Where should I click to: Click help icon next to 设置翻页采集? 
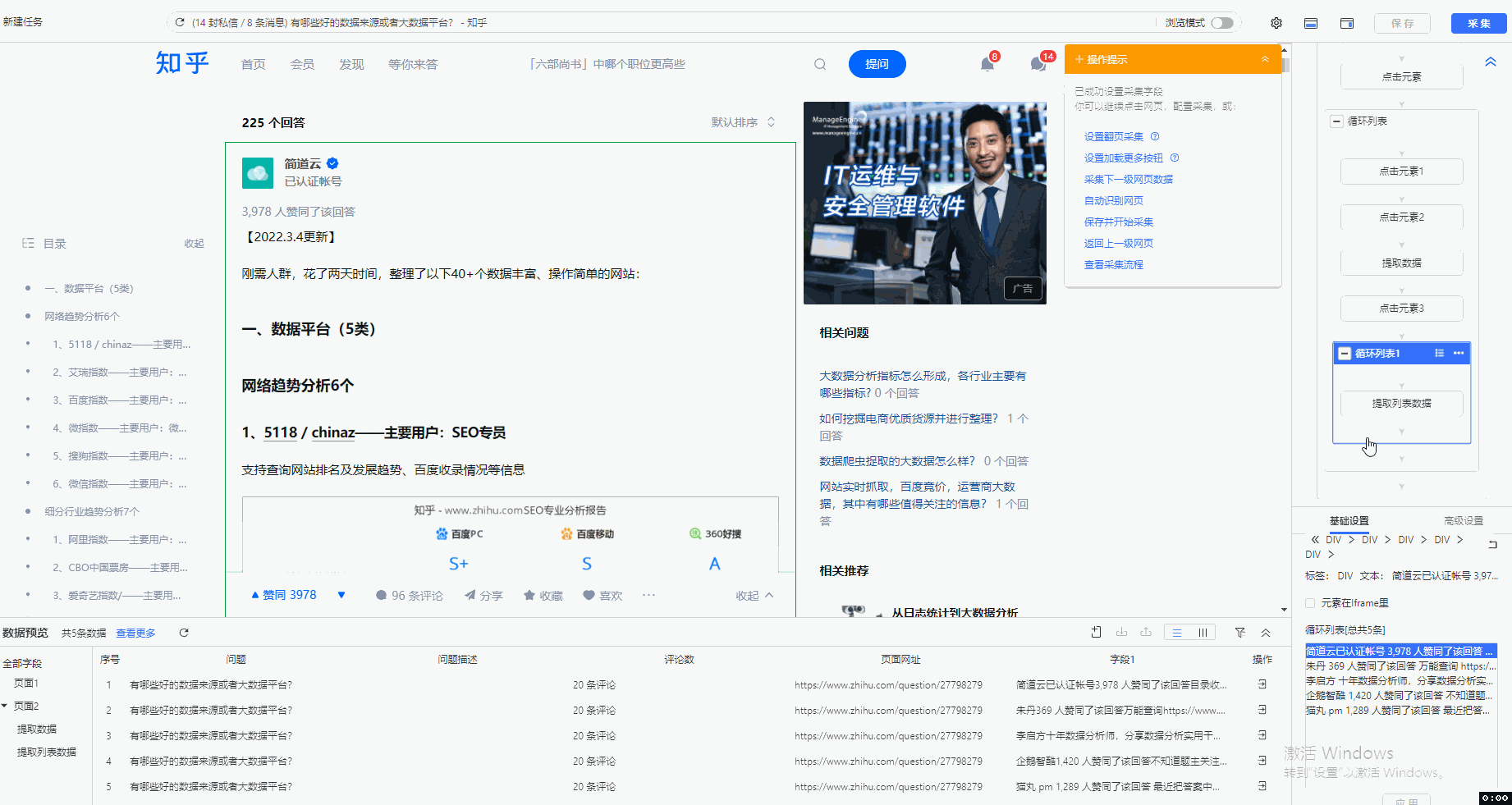[1155, 136]
